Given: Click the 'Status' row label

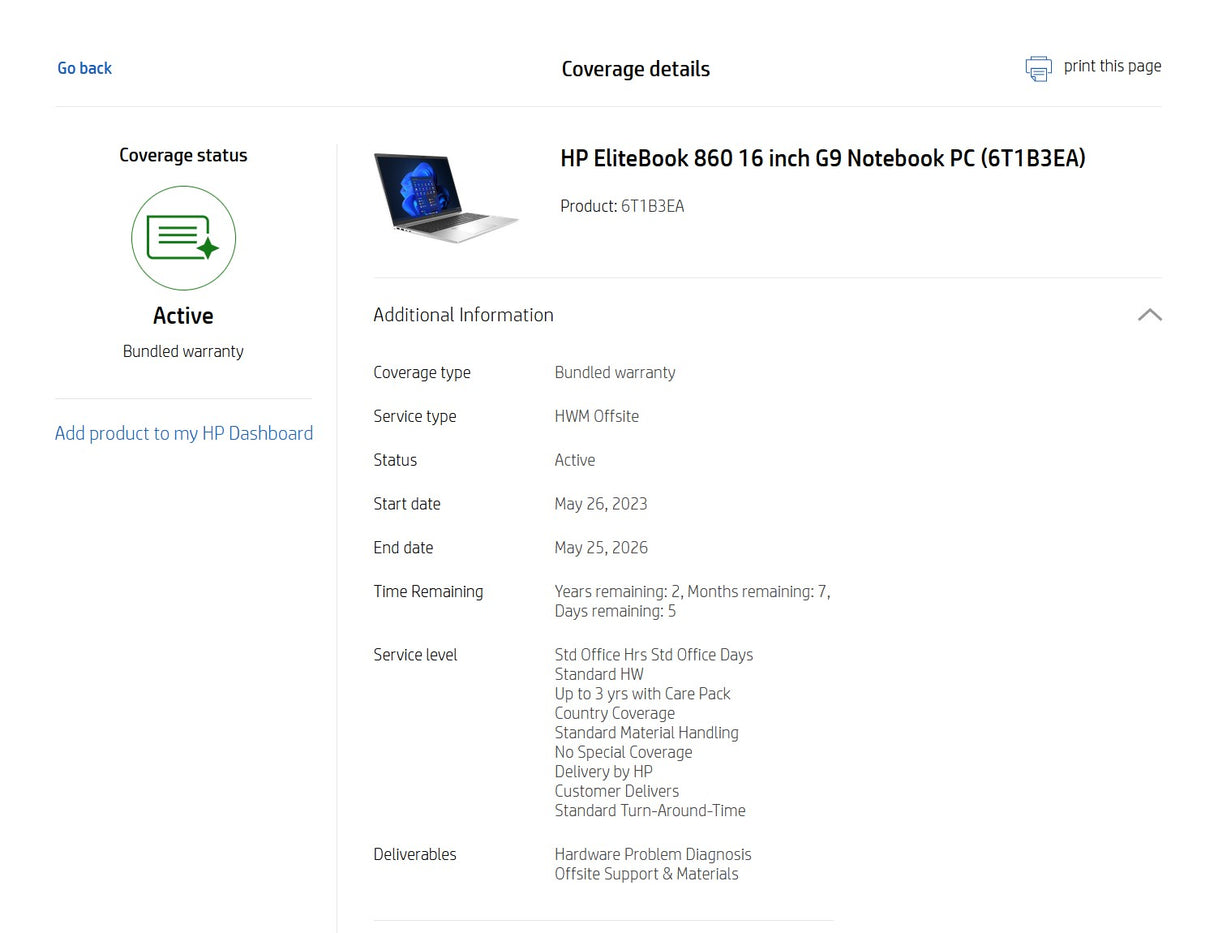Looking at the screenshot, I should pos(395,460).
